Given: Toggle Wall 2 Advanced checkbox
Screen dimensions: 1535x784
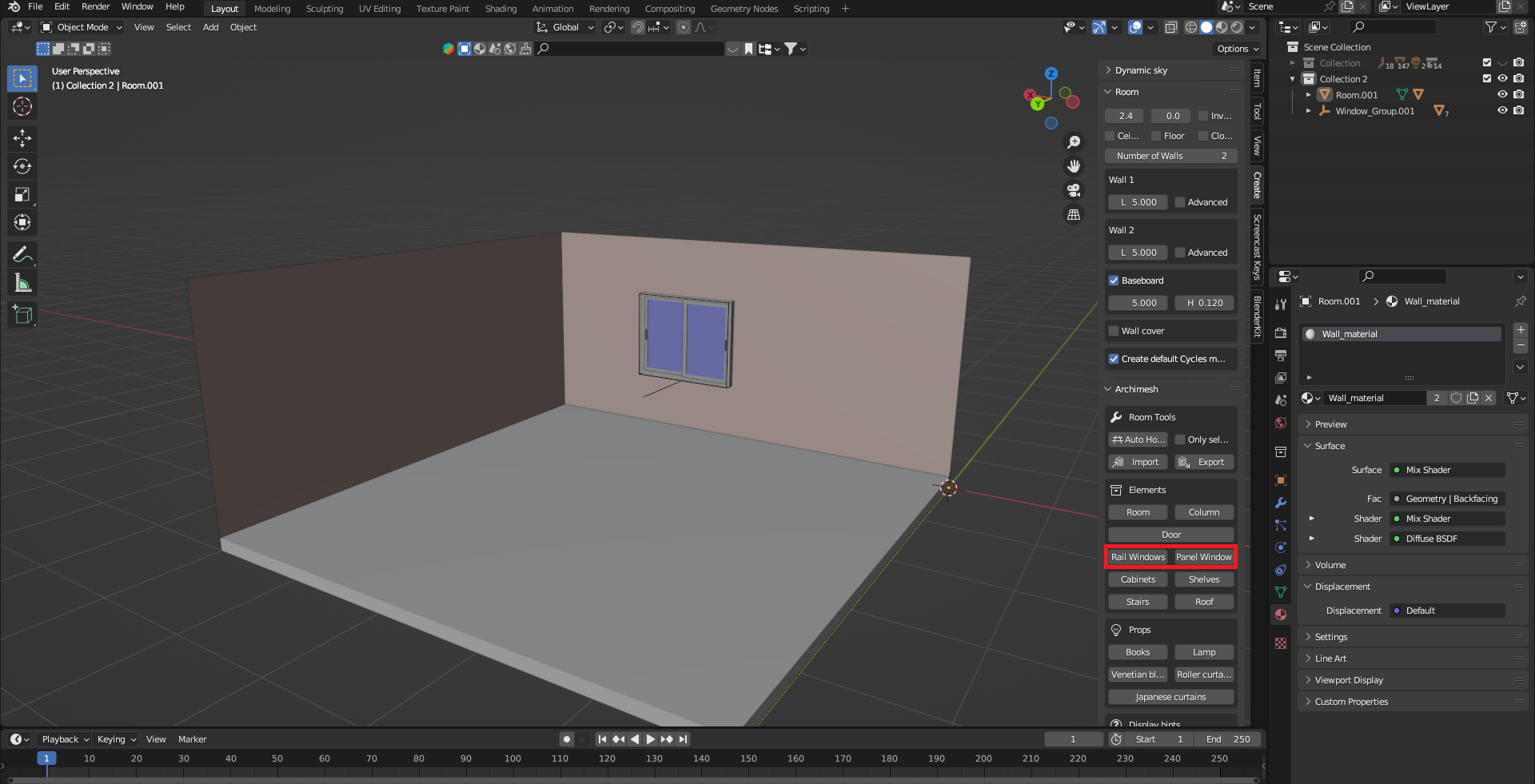Looking at the screenshot, I should coord(1180,253).
